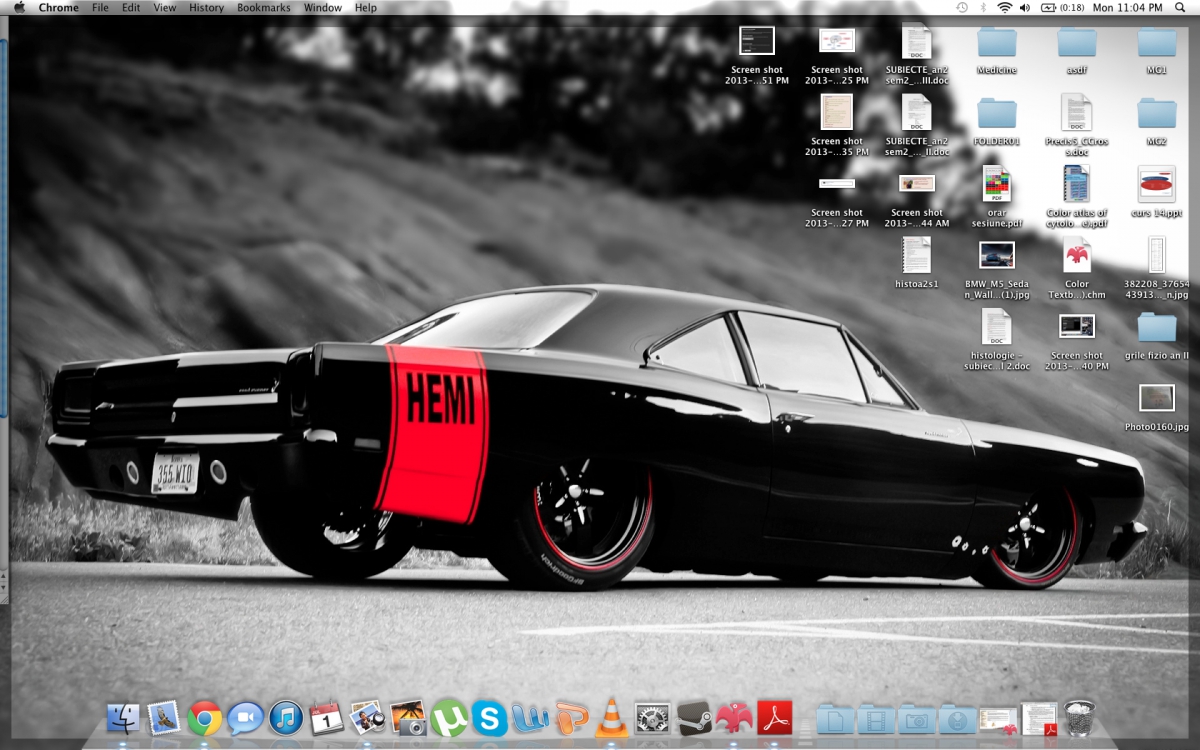Image resolution: width=1200 pixels, height=750 pixels.
Task: Open the Documents folder stack in Dock
Action: click(x=836, y=718)
